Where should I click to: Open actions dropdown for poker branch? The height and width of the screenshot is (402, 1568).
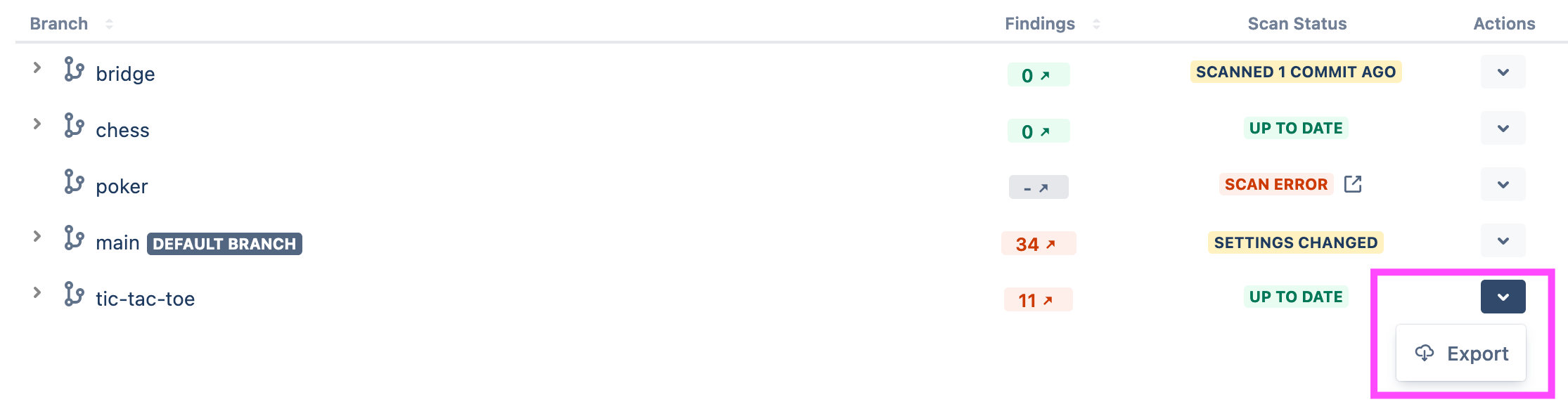pyautogui.click(x=1503, y=184)
